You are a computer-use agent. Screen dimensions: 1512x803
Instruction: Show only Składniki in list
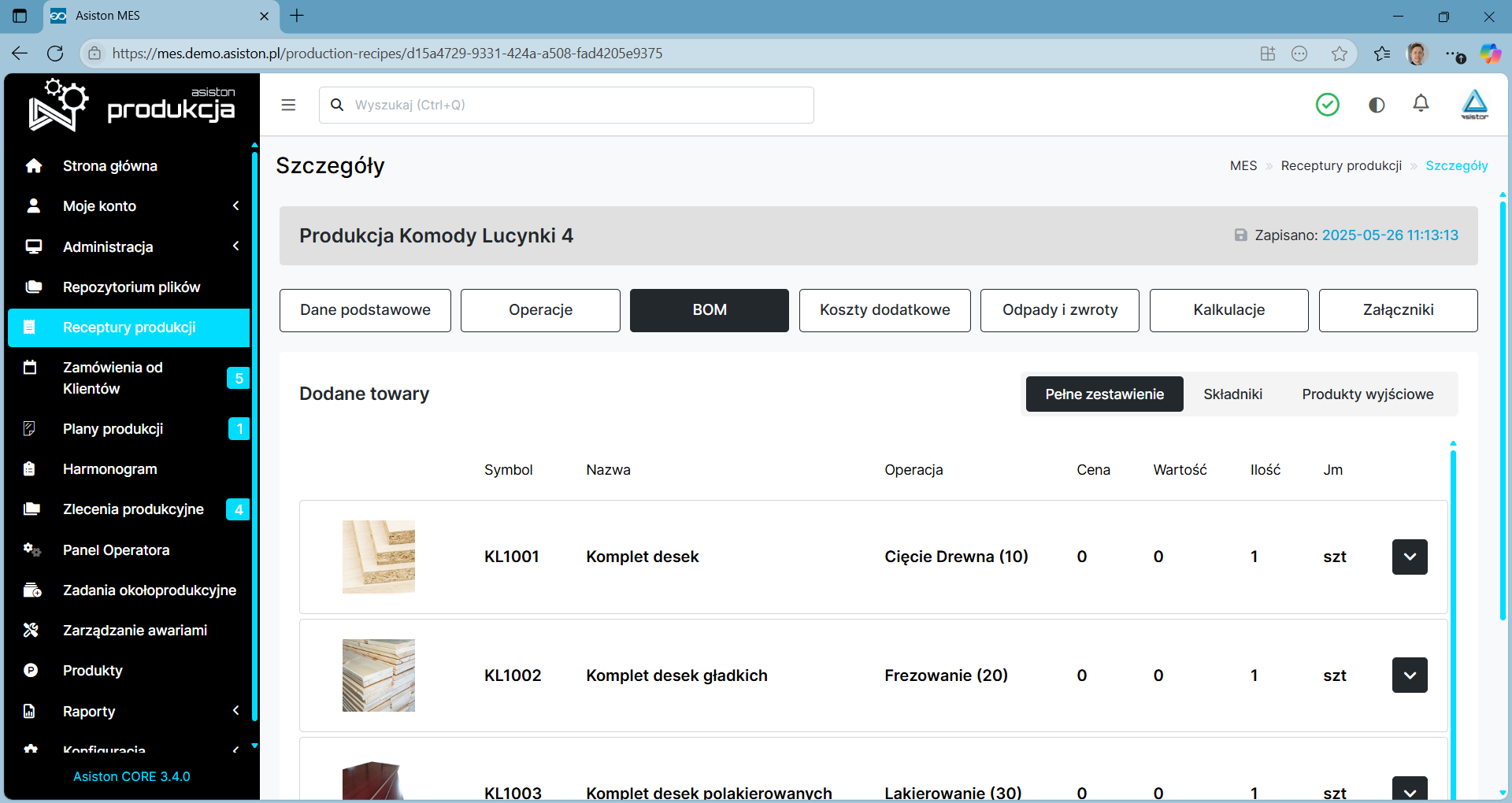[1232, 394]
